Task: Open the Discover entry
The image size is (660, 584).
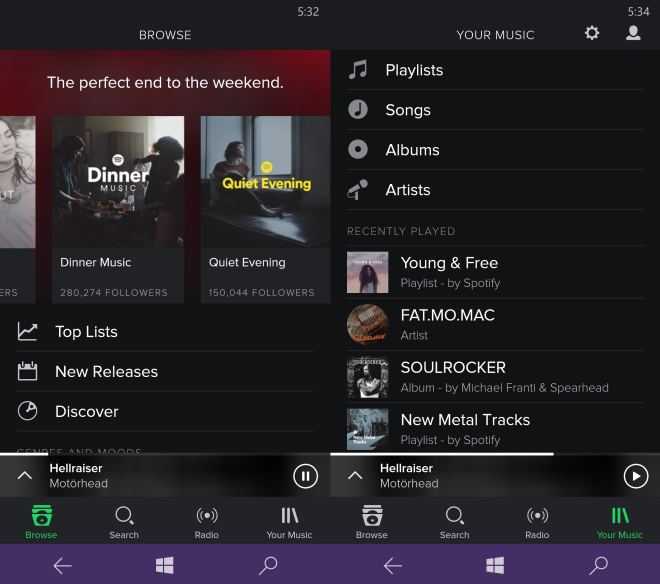Action: 165,411
